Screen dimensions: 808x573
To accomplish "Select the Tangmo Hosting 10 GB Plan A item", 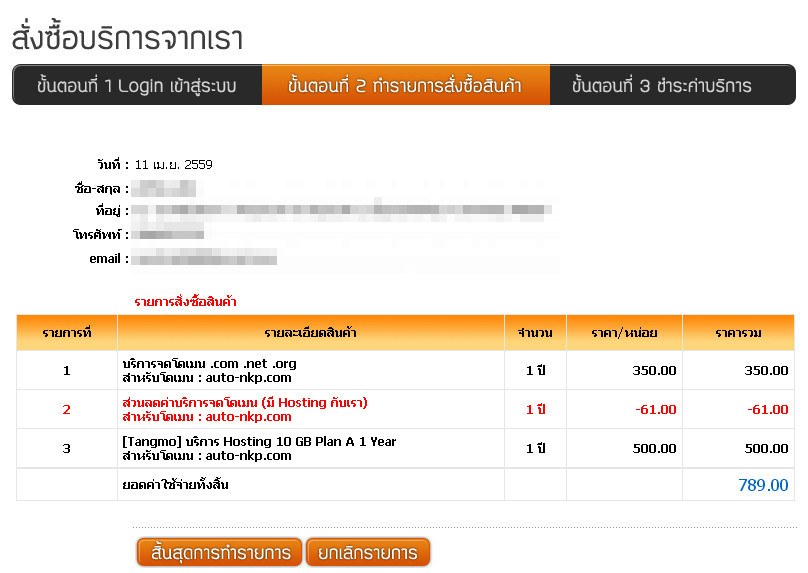I will pos(259,442).
